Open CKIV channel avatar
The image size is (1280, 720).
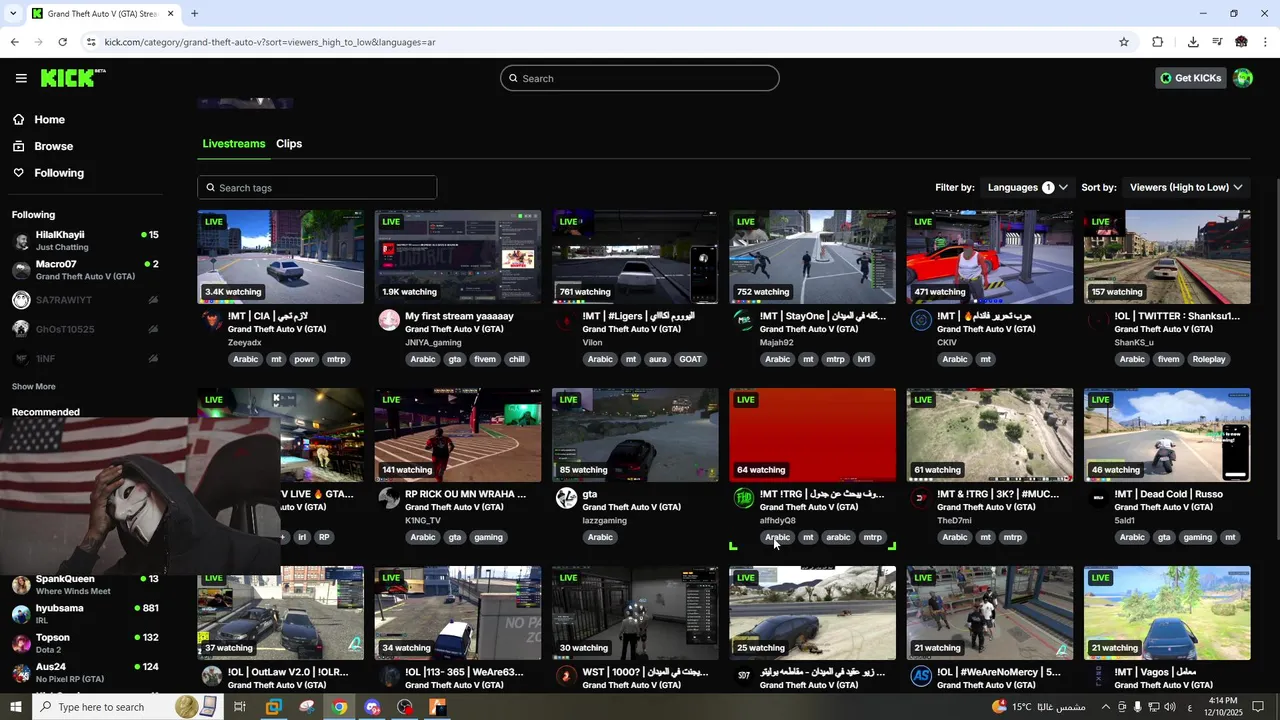[x=921, y=320]
